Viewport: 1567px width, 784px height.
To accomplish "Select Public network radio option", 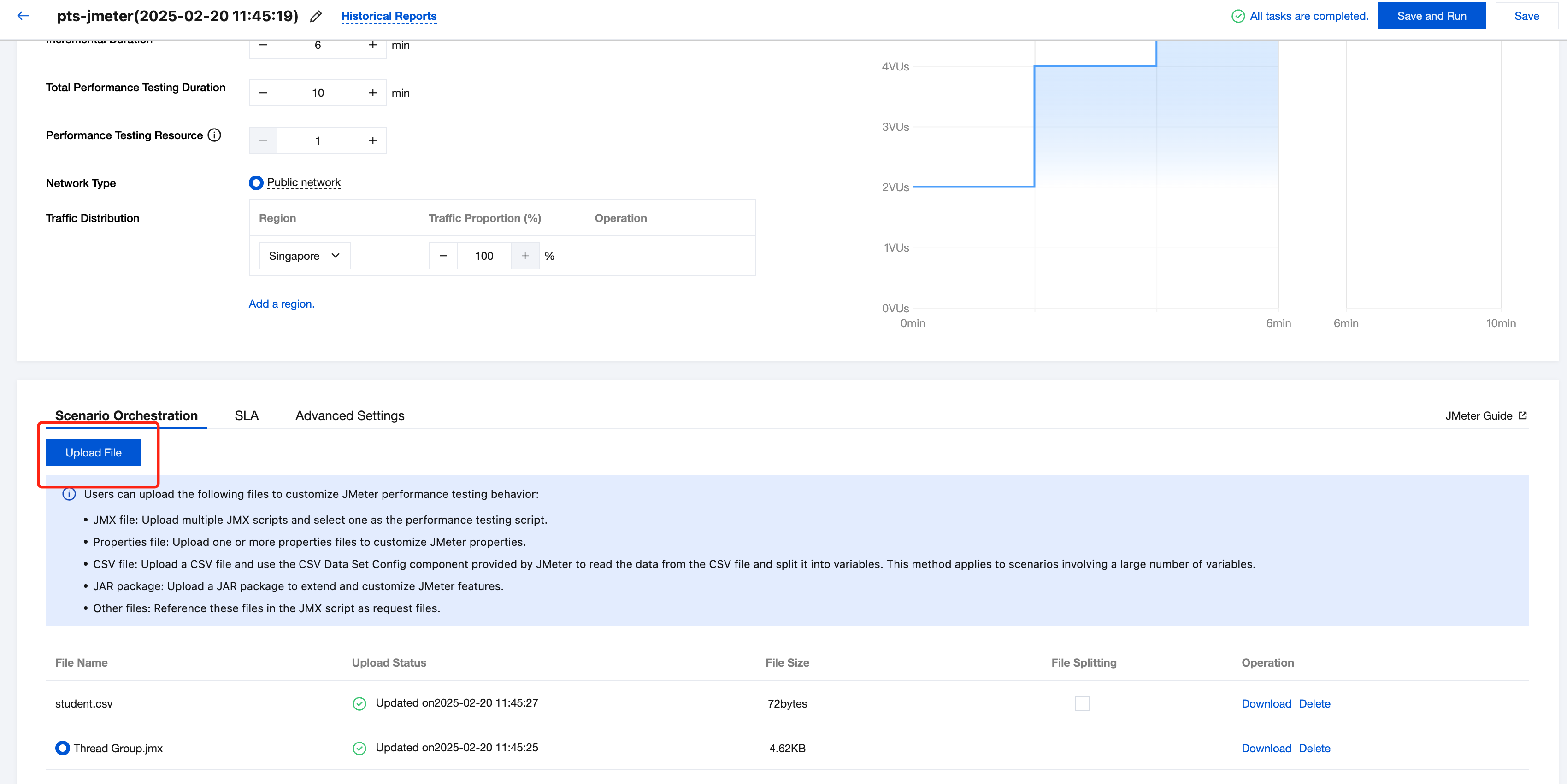I will coord(256,183).
